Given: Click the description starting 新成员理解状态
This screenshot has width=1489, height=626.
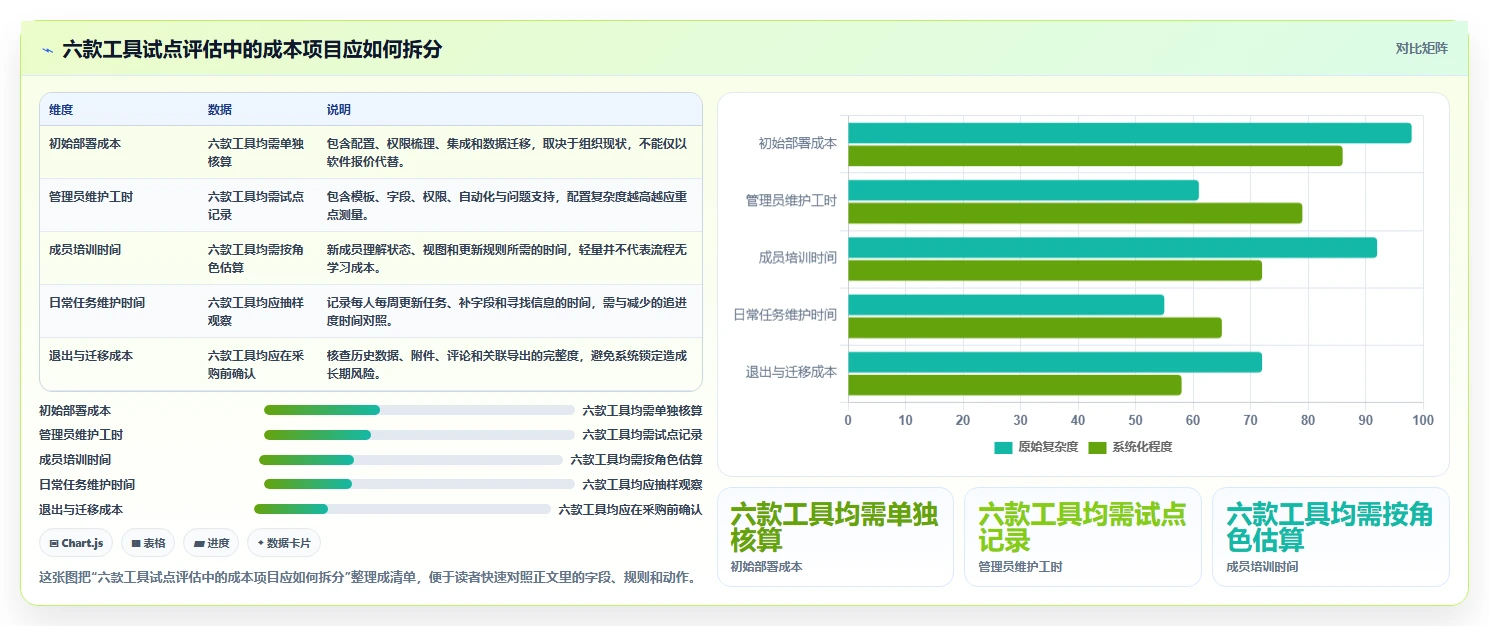Looking at the screenshot, I should (x=507, y=258).
